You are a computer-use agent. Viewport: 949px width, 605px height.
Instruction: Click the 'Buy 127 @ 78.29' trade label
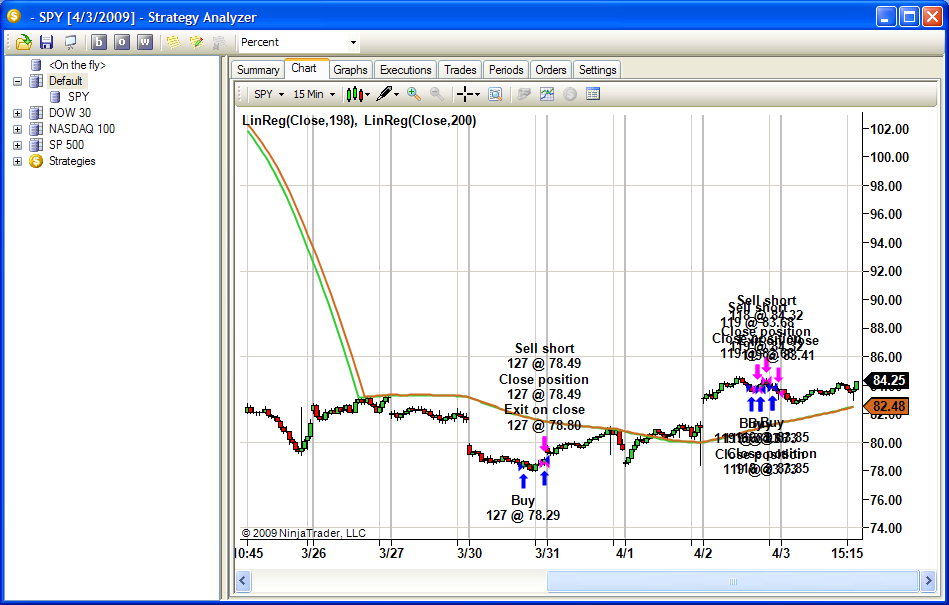[523, 508]
